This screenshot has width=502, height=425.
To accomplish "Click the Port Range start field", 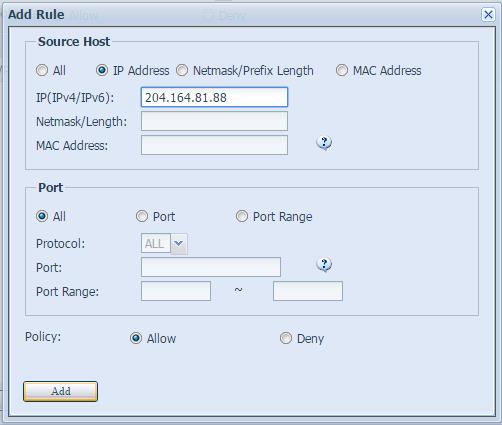I will click(176, 291).
